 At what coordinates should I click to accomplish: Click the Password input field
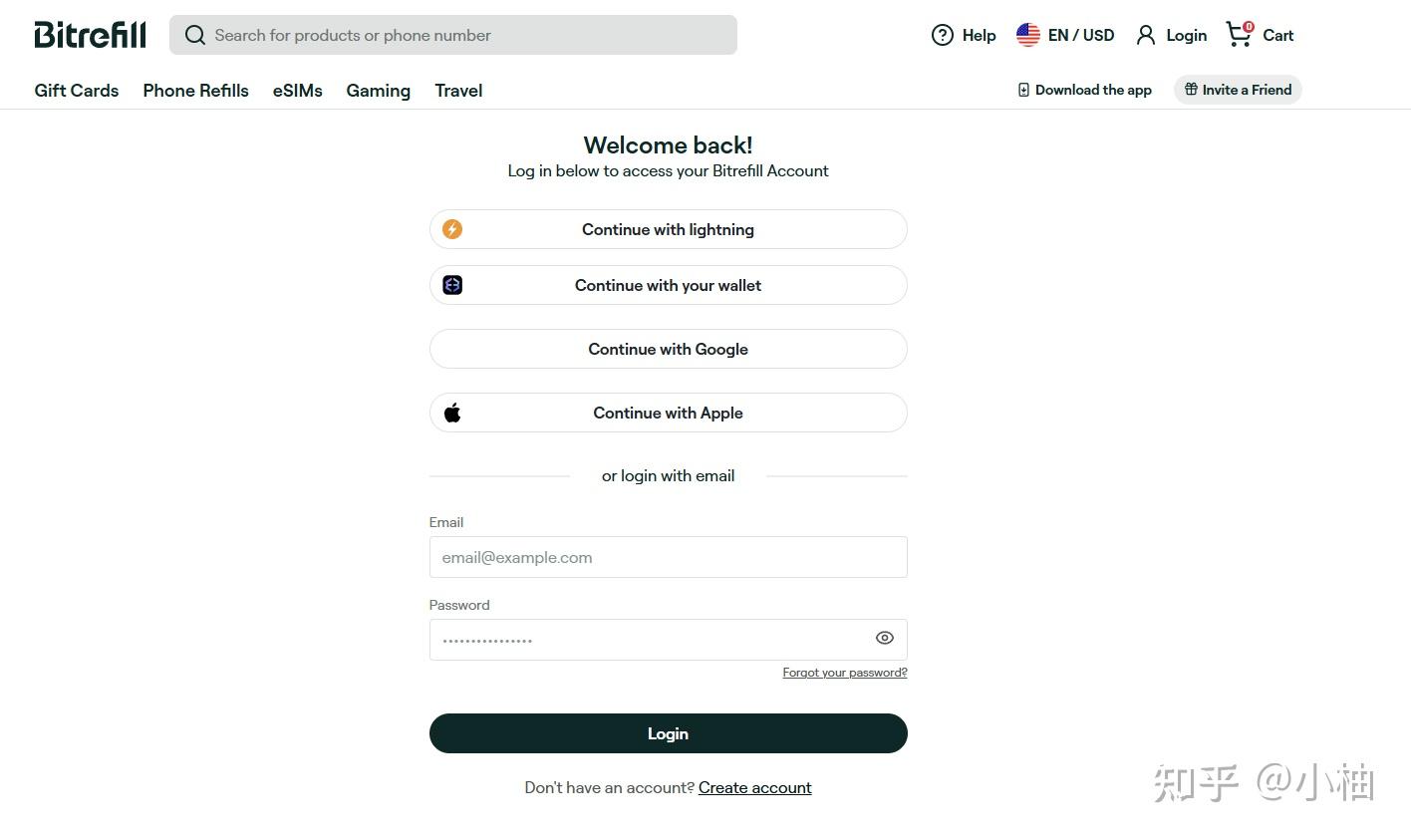pos(648,640)
